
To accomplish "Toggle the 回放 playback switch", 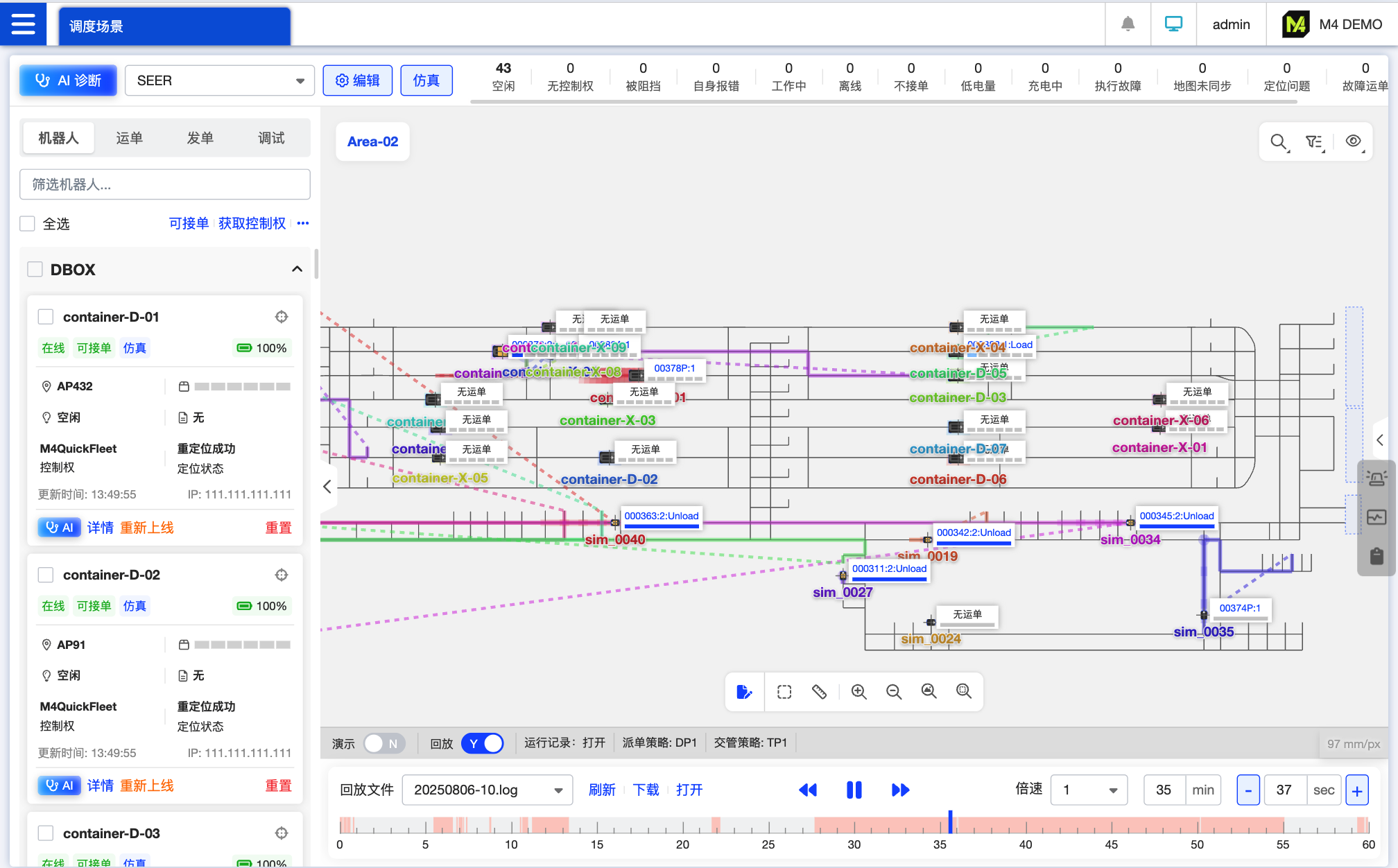I will [483, 743].
